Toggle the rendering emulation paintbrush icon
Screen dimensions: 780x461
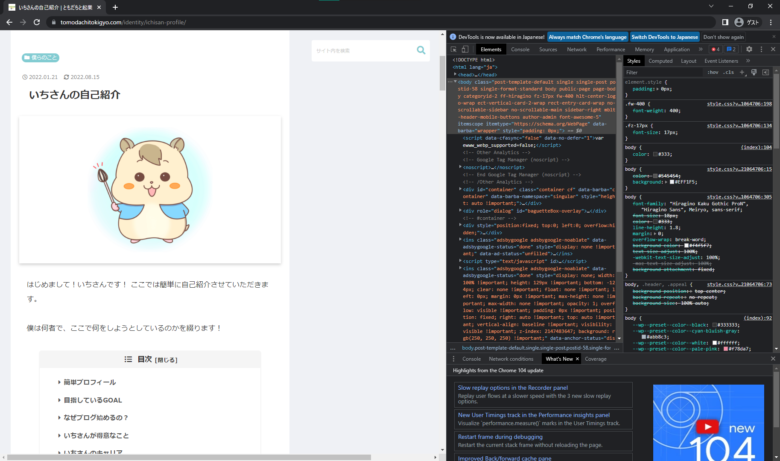(754, 72)
